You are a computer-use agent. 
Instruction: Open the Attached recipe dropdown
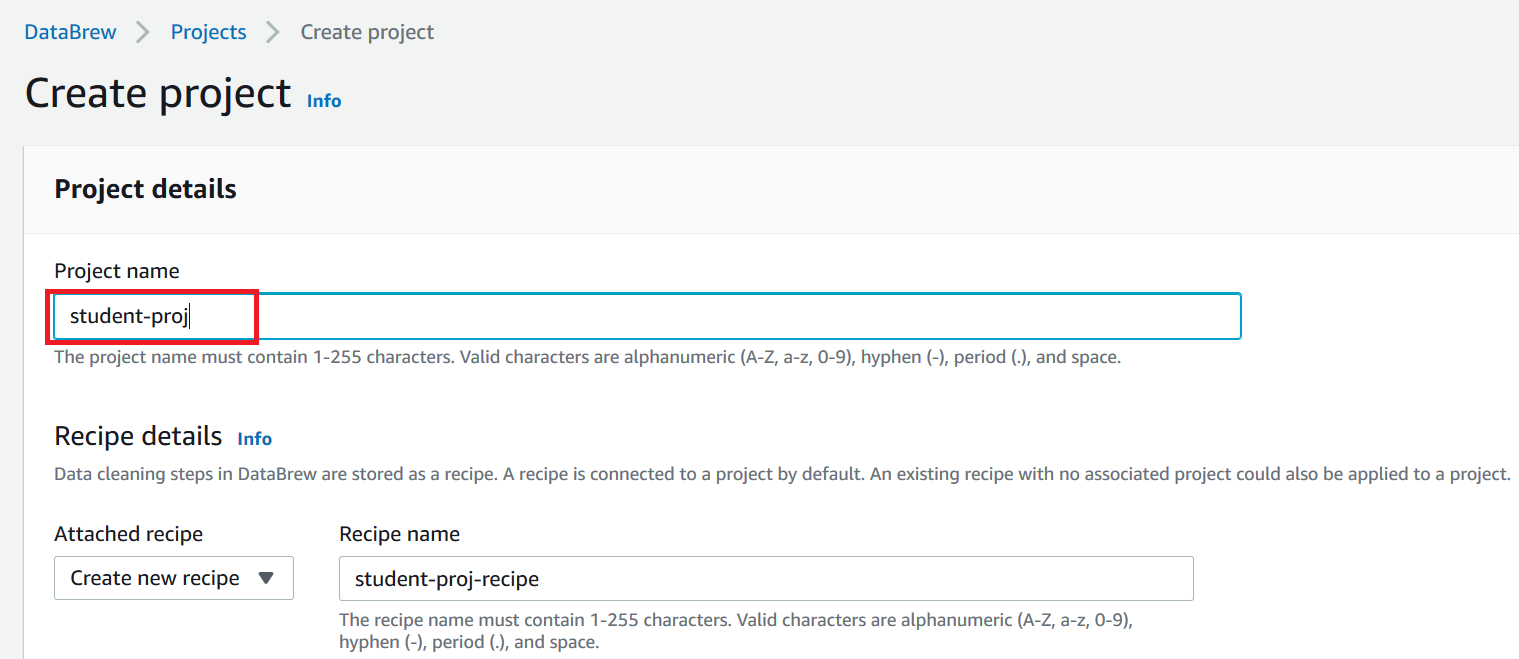[173, 578]
